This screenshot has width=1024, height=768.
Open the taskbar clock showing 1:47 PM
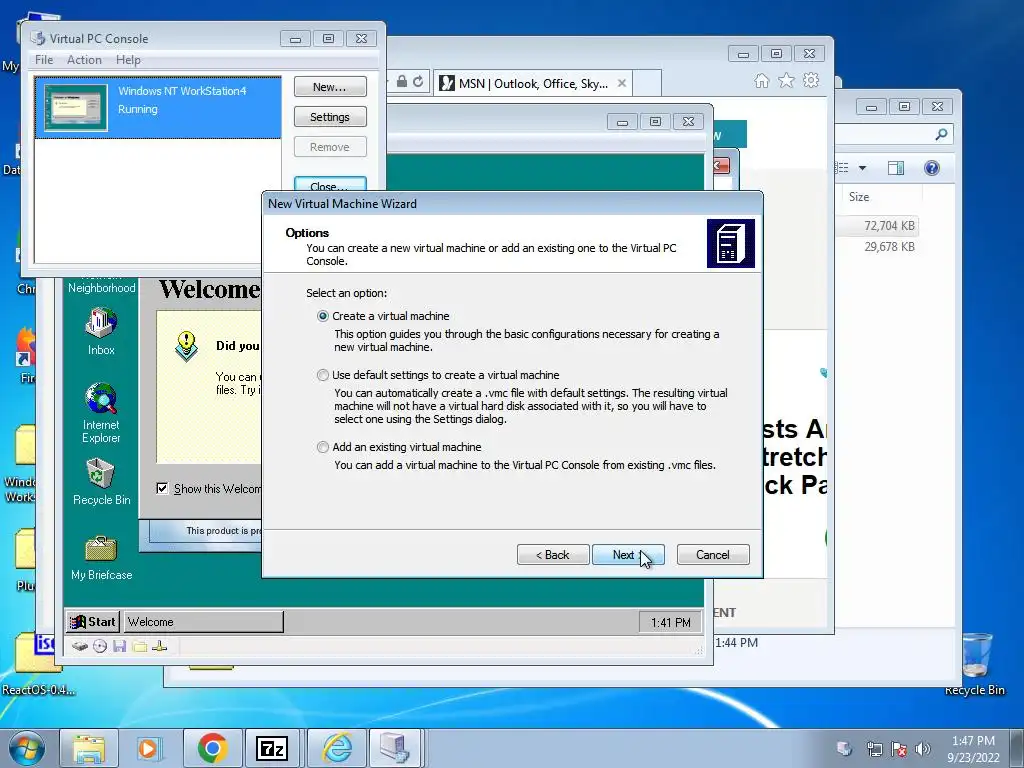coord(973,748)
